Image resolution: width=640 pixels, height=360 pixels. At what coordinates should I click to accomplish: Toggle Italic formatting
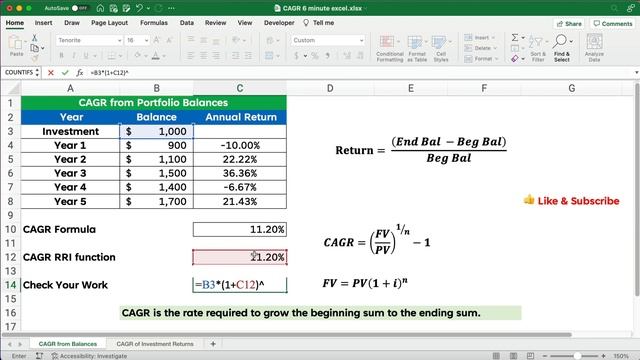[x=73, y=56]
